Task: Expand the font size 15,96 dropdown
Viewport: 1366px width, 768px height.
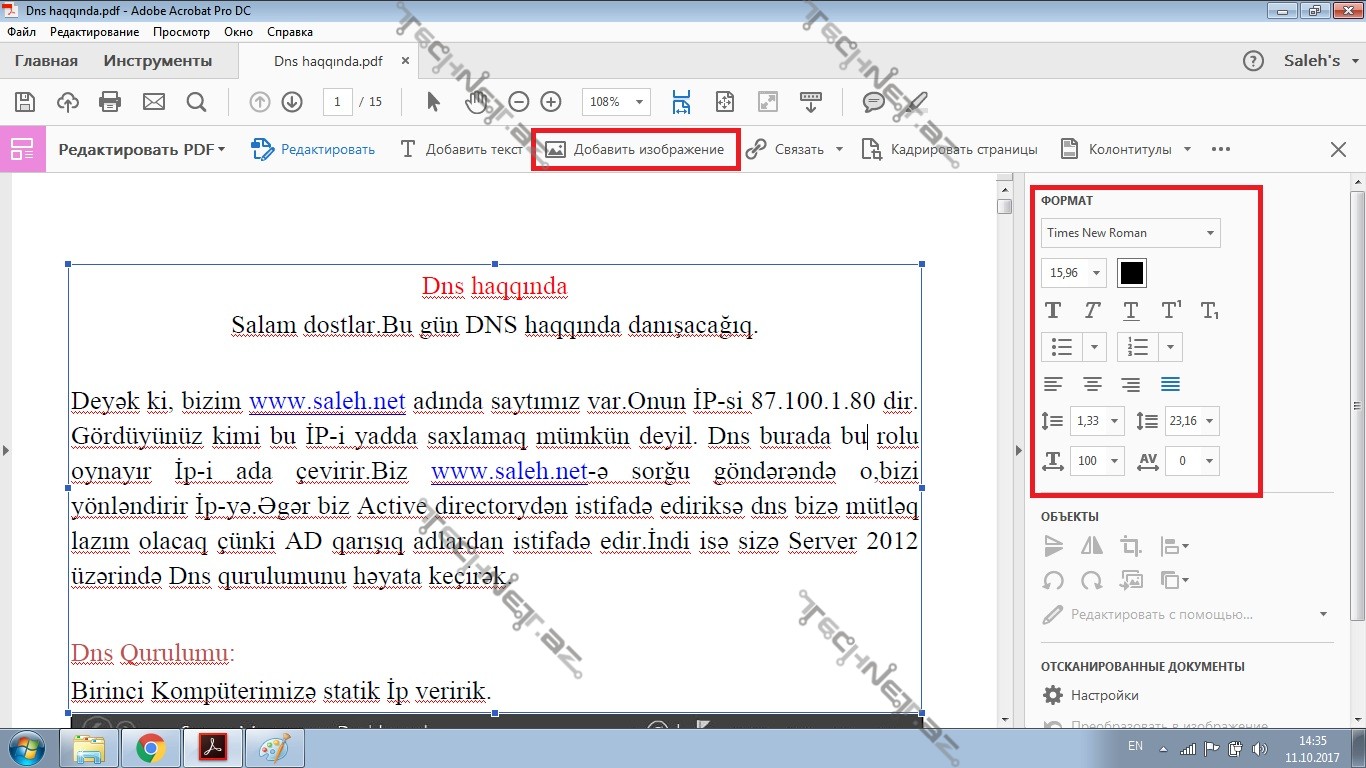Action: 1097,273
